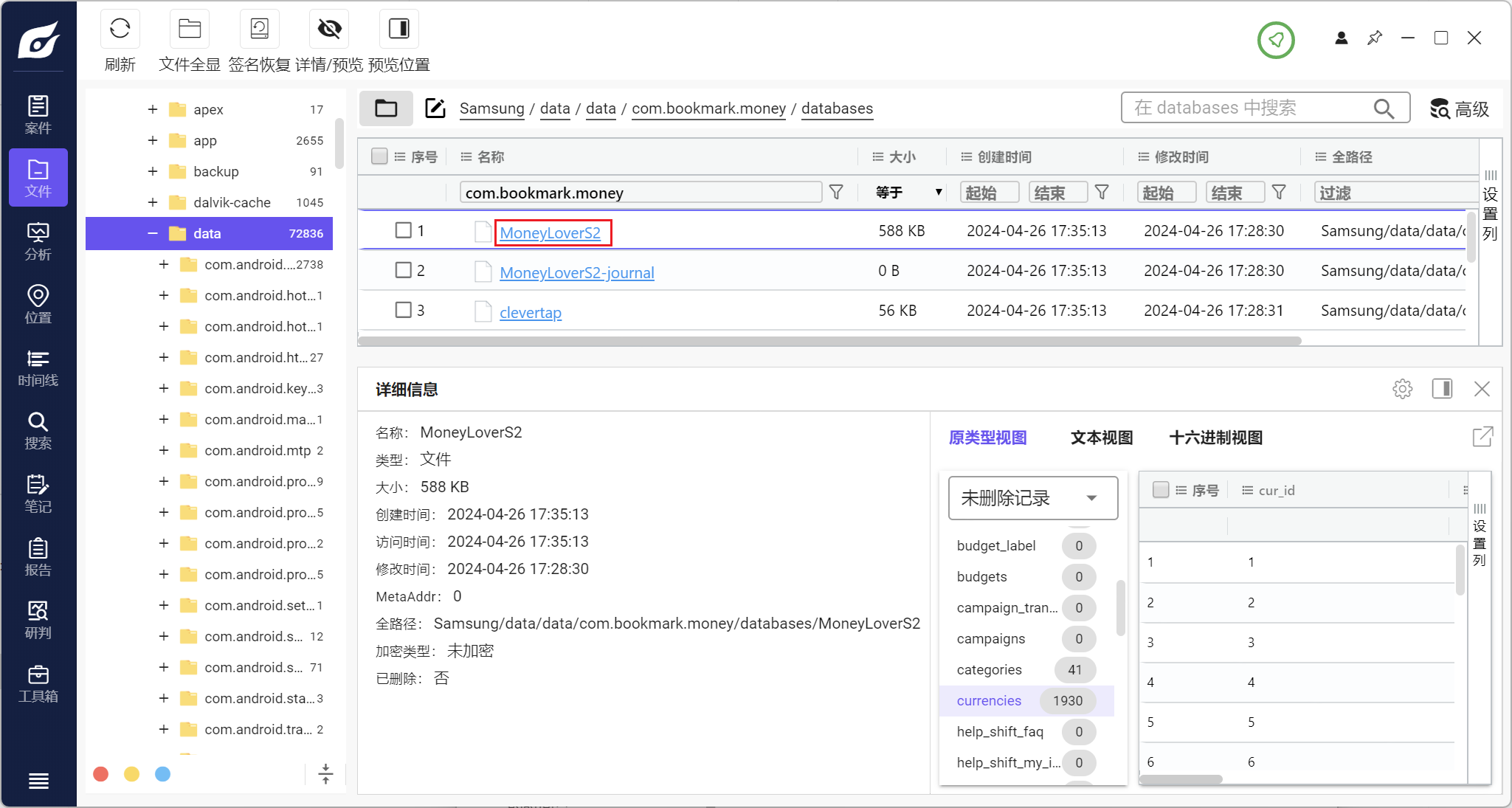
Task: Click the details panel settings gear
Action: (1403, 389)
